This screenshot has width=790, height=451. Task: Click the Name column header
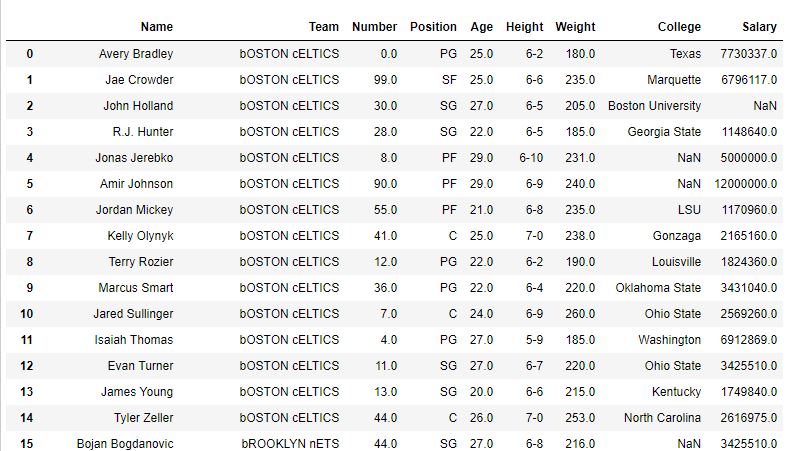[x=157, y=27]
